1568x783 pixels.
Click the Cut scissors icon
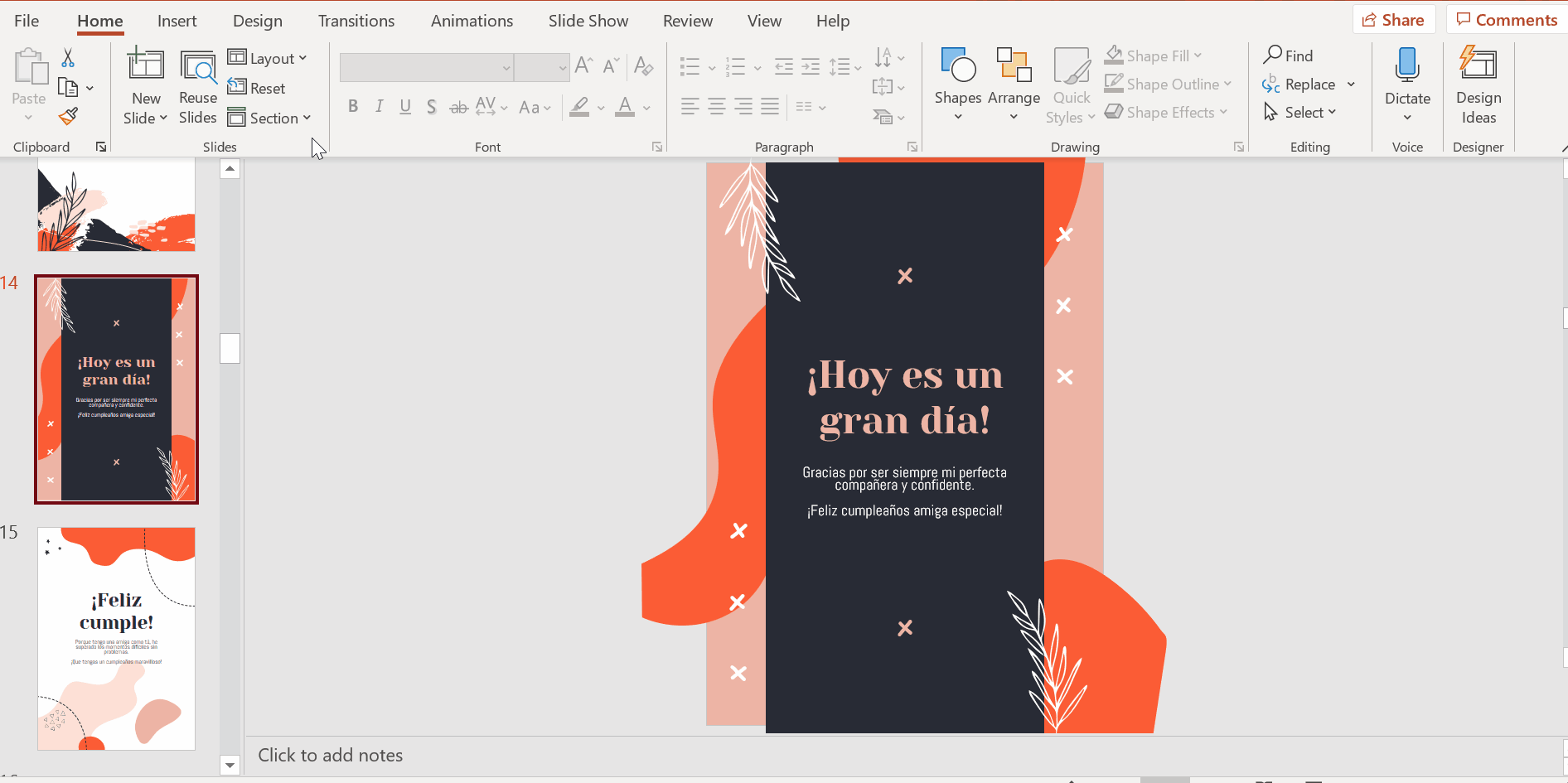click(x=68, y=58)
